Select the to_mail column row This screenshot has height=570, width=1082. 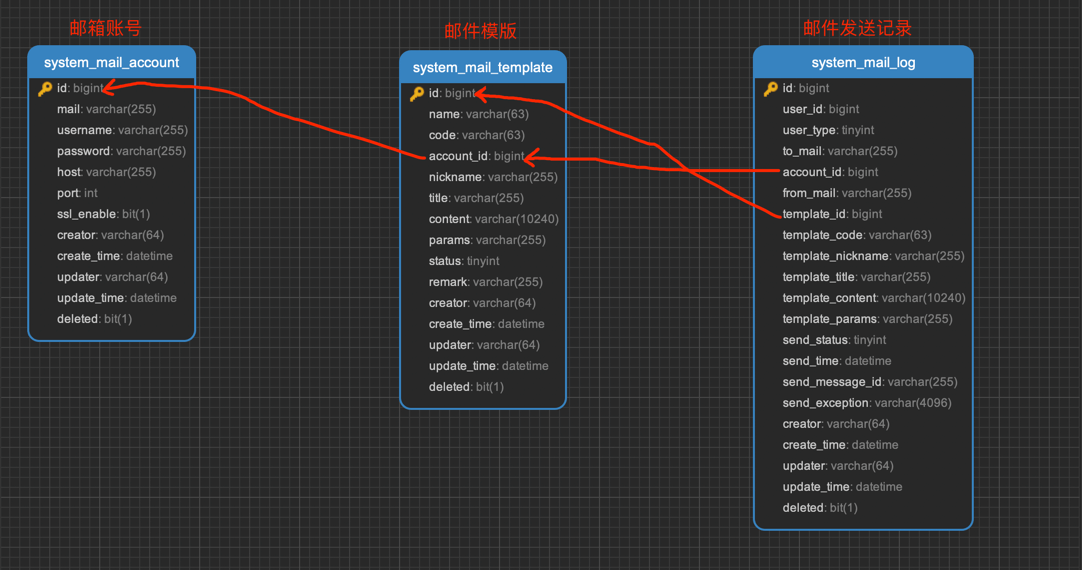pyautogui.click(x=839, y=151)
